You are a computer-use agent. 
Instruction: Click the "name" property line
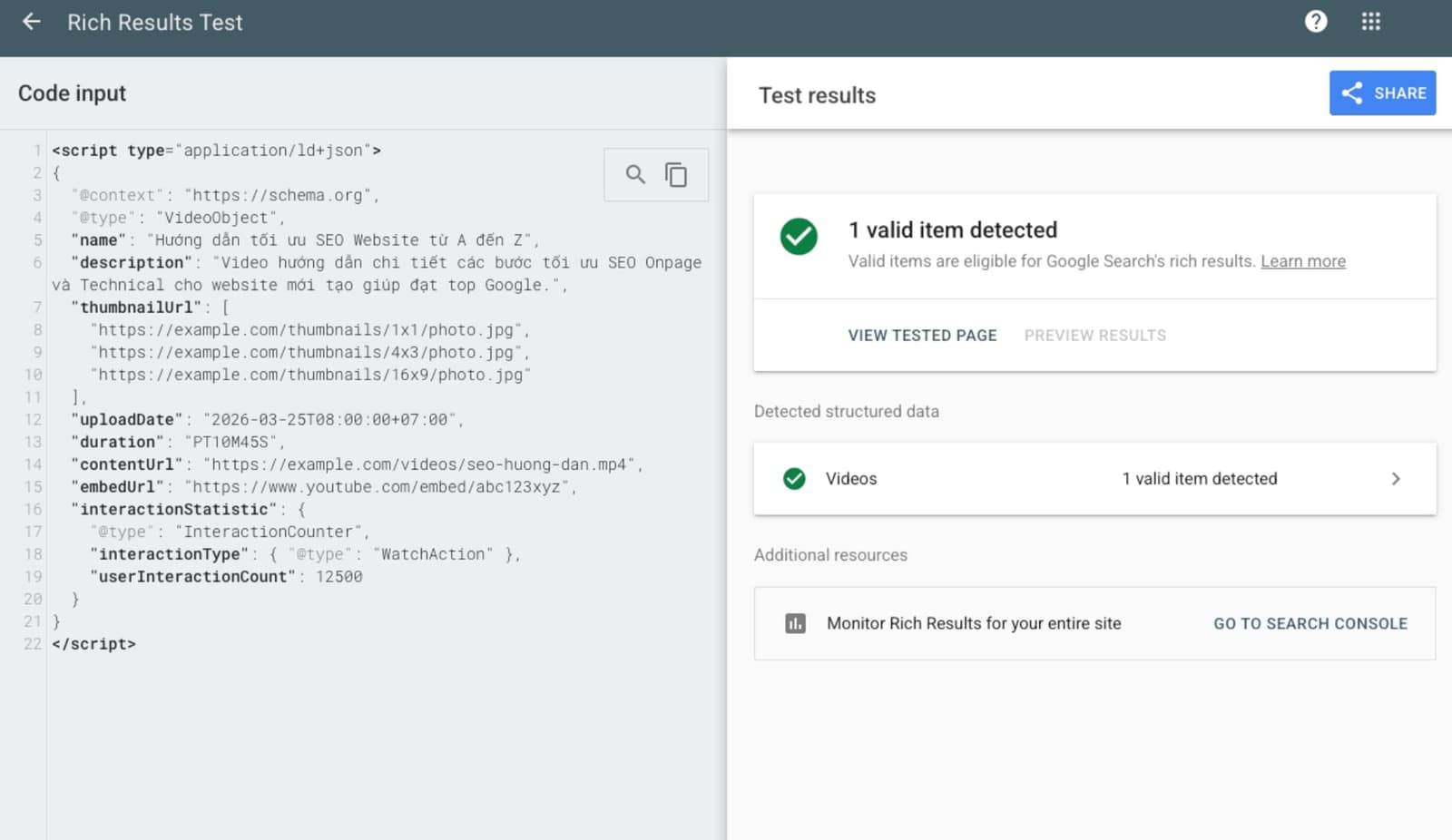[305, 240]
